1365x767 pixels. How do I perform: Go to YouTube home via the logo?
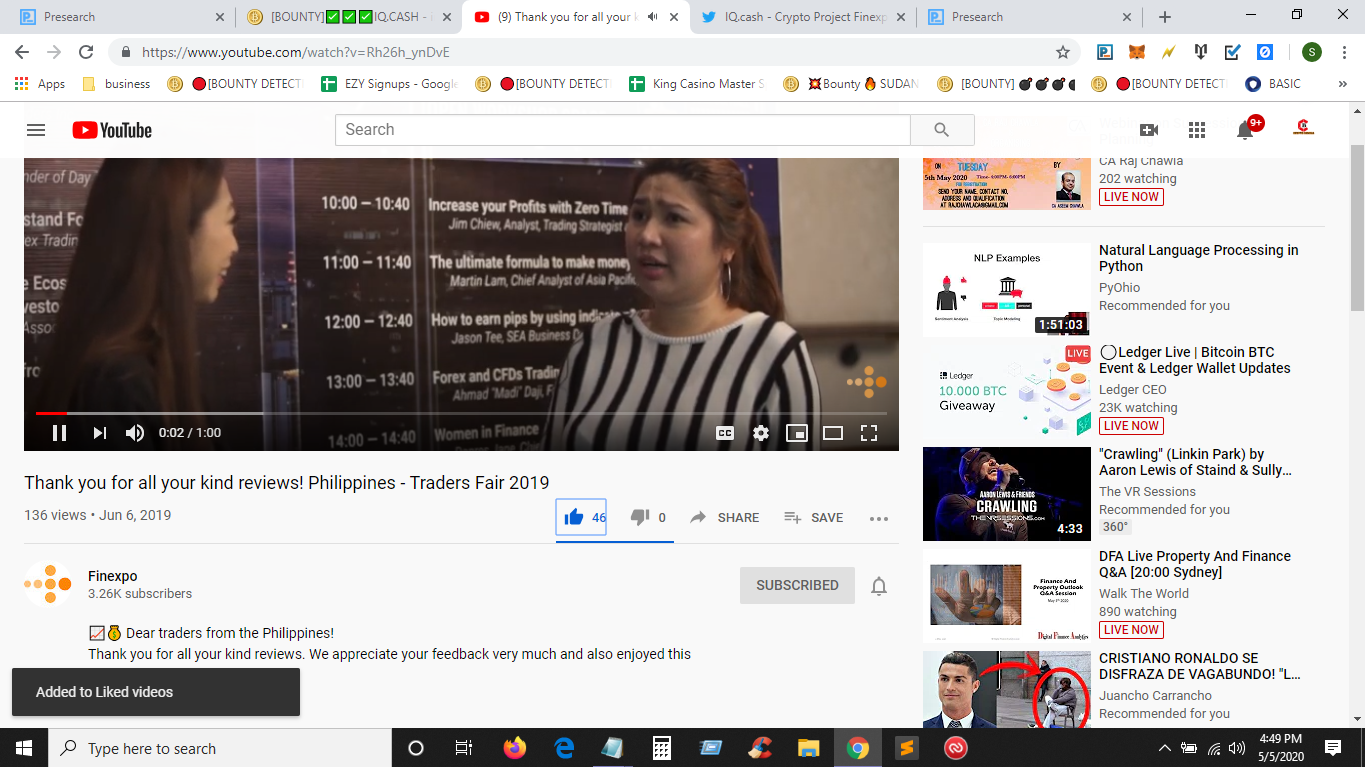pos(112,130)
